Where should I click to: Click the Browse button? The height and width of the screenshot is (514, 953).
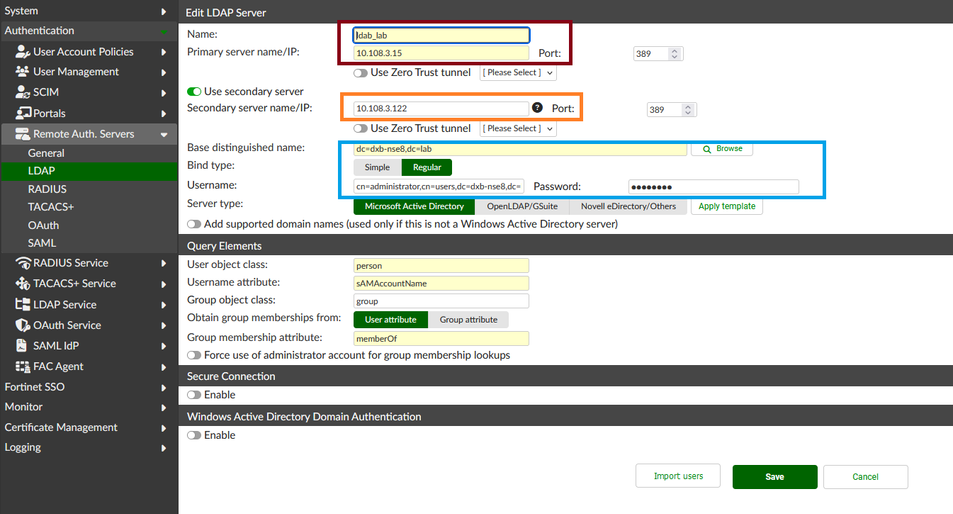tap(722, 149)
